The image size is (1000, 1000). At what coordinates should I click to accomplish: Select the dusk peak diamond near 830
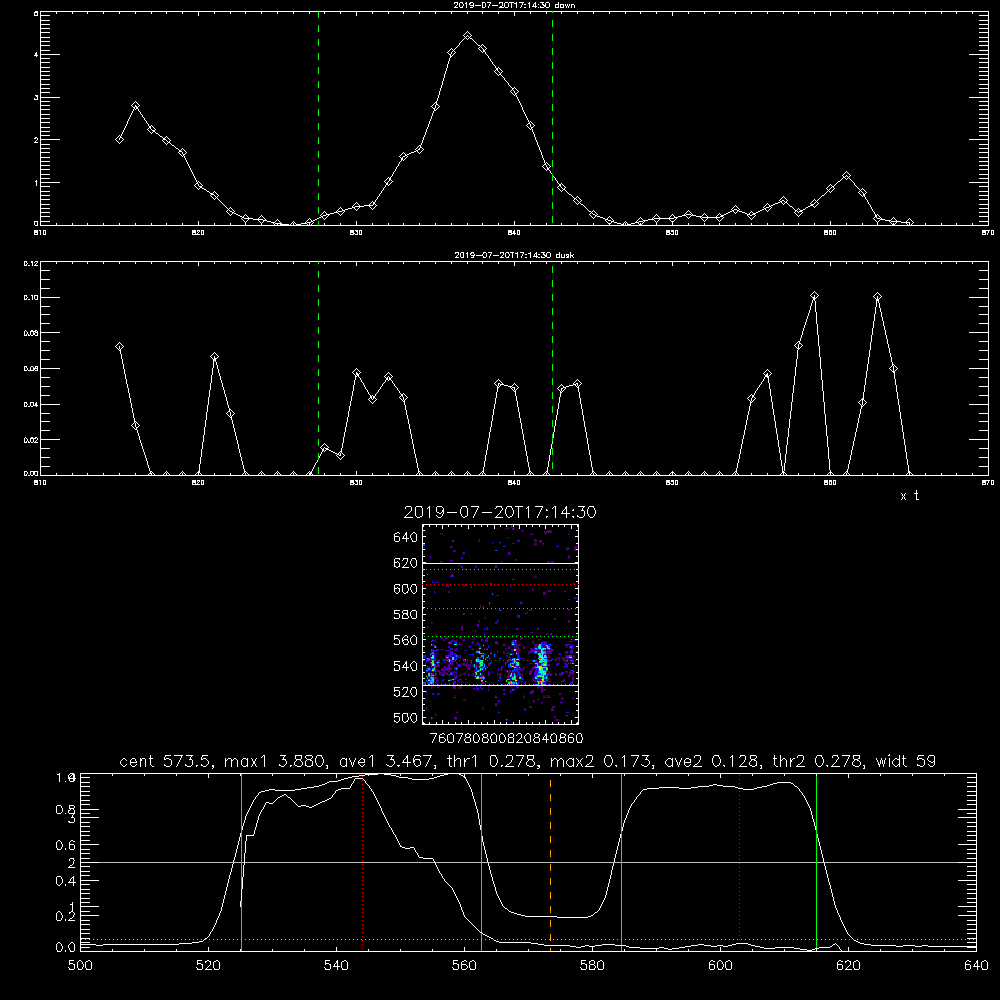point(357,372)
